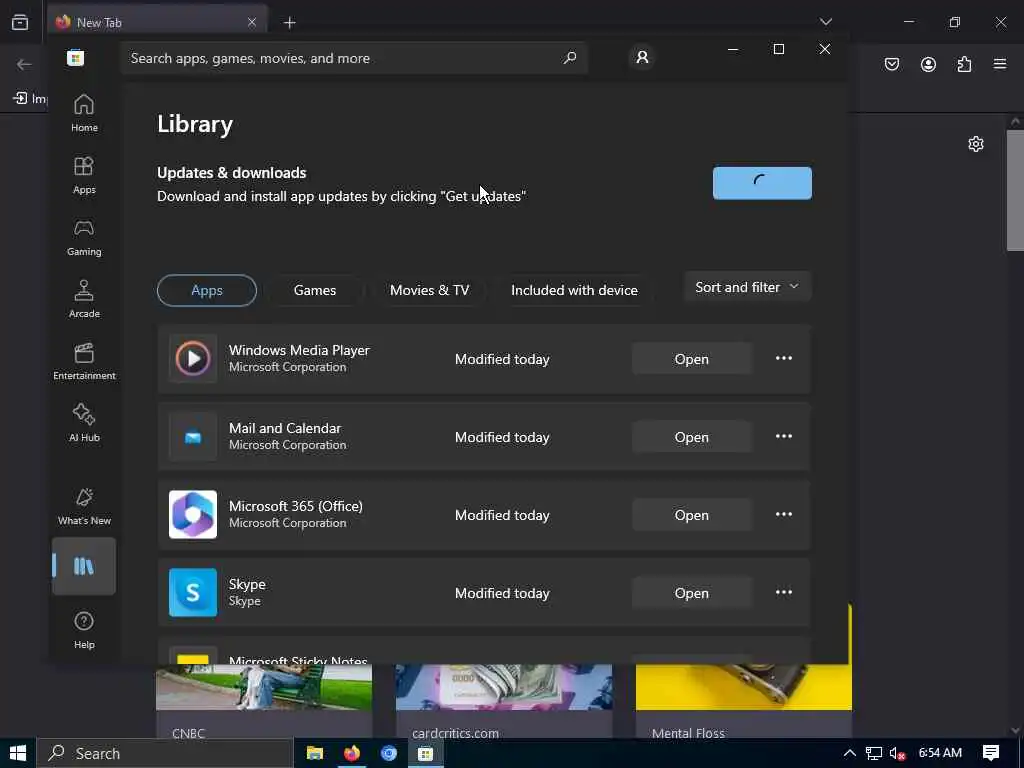
Task: Open Arcade section in sidebar
Action: 84,300
